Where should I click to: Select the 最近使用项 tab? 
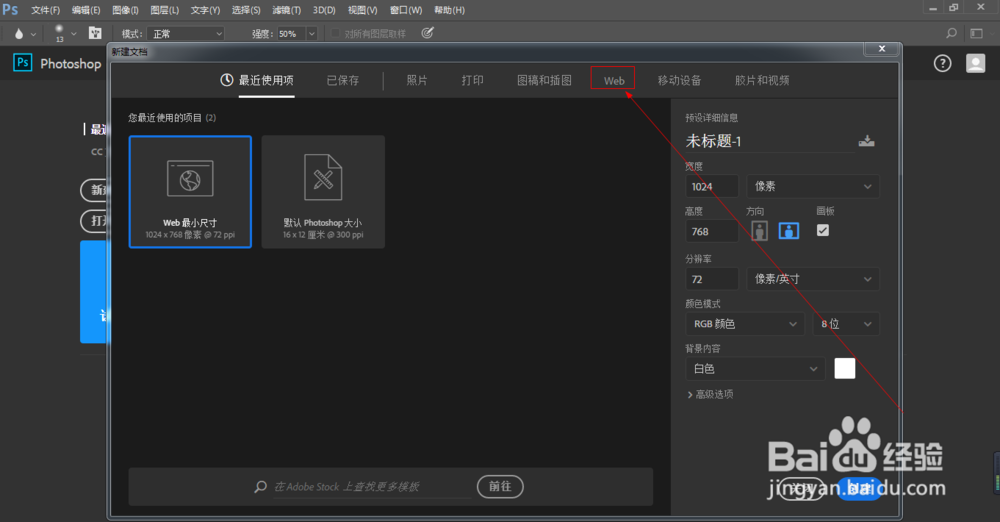coord(266,80)
